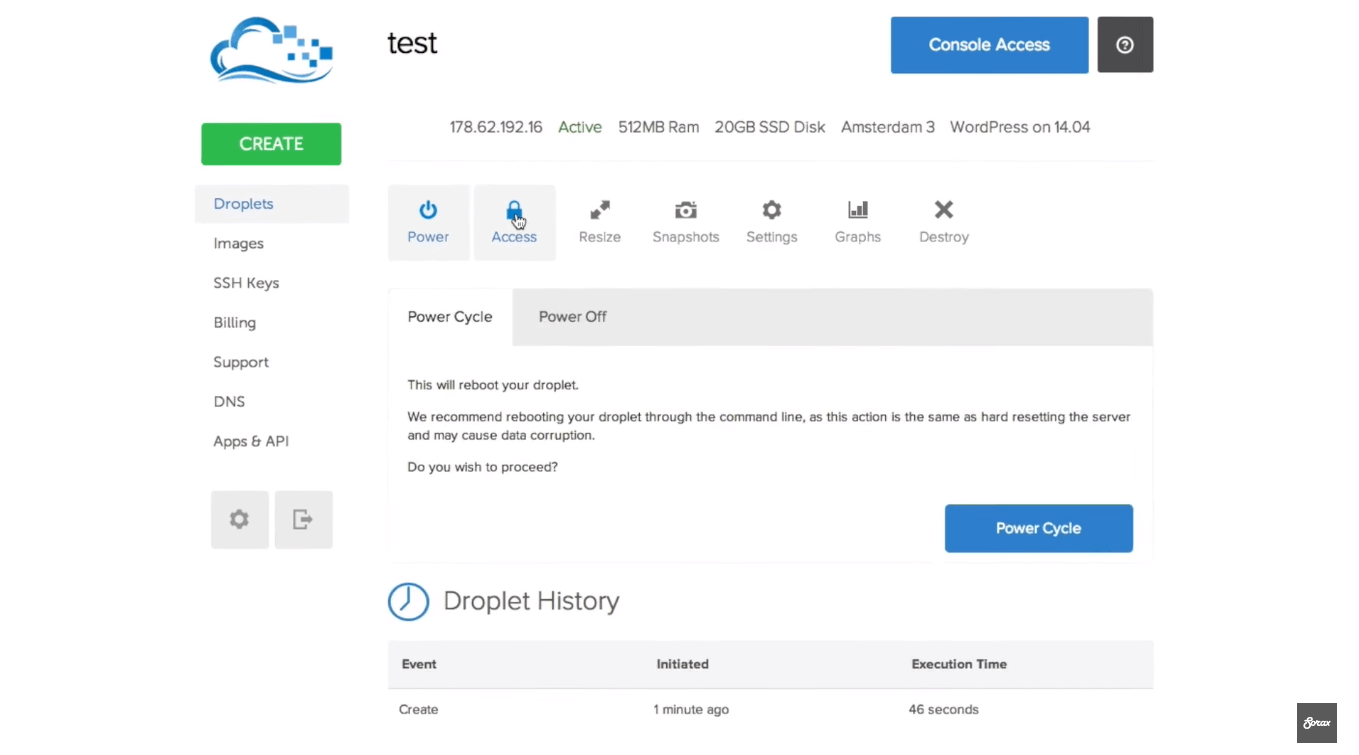The width and height of the screenshot is (1359, 755).
Task: Click the Destroy X icon
Action: (x=944, y=211)
